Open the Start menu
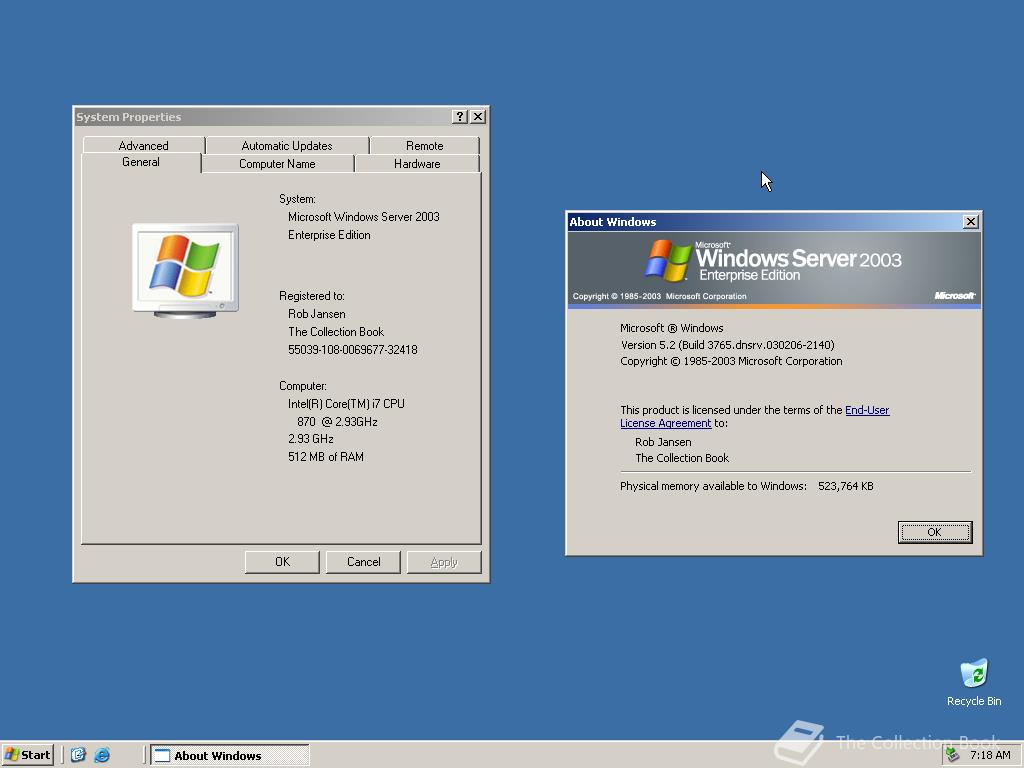This screenshot has width=1024, height=768. (x=27, y=755)
